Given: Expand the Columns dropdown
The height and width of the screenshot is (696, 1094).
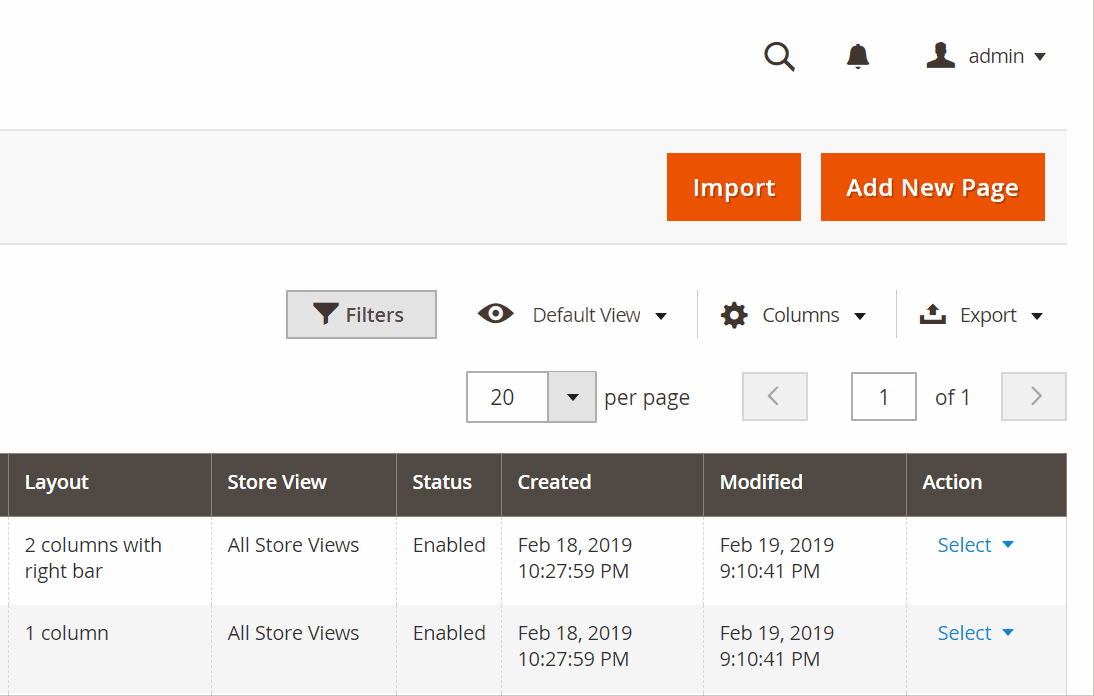Looking at the screenshot, I should point(814,315).
